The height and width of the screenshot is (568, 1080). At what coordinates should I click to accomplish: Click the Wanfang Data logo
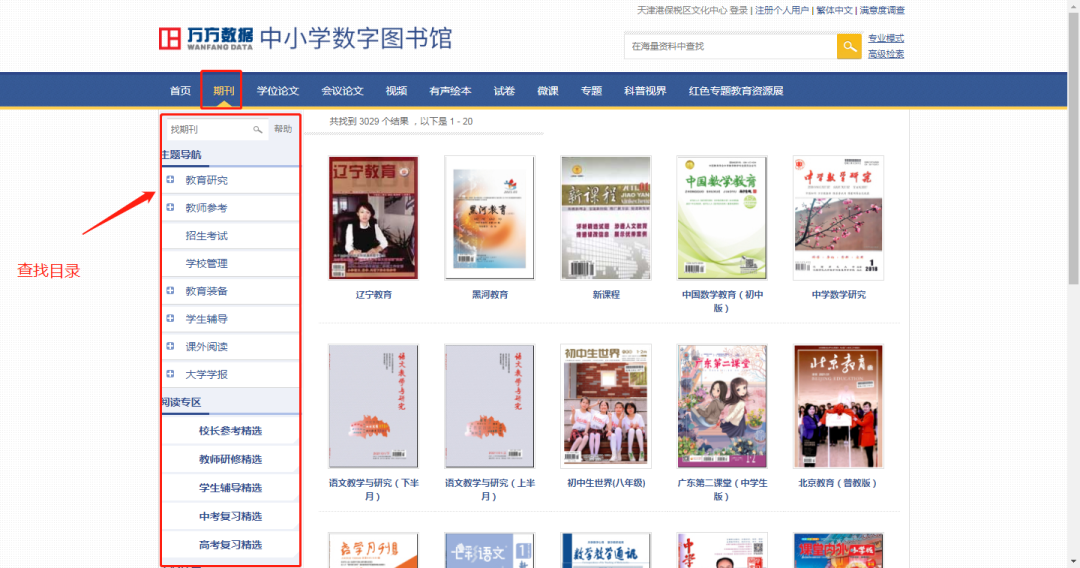coord(205,39)
